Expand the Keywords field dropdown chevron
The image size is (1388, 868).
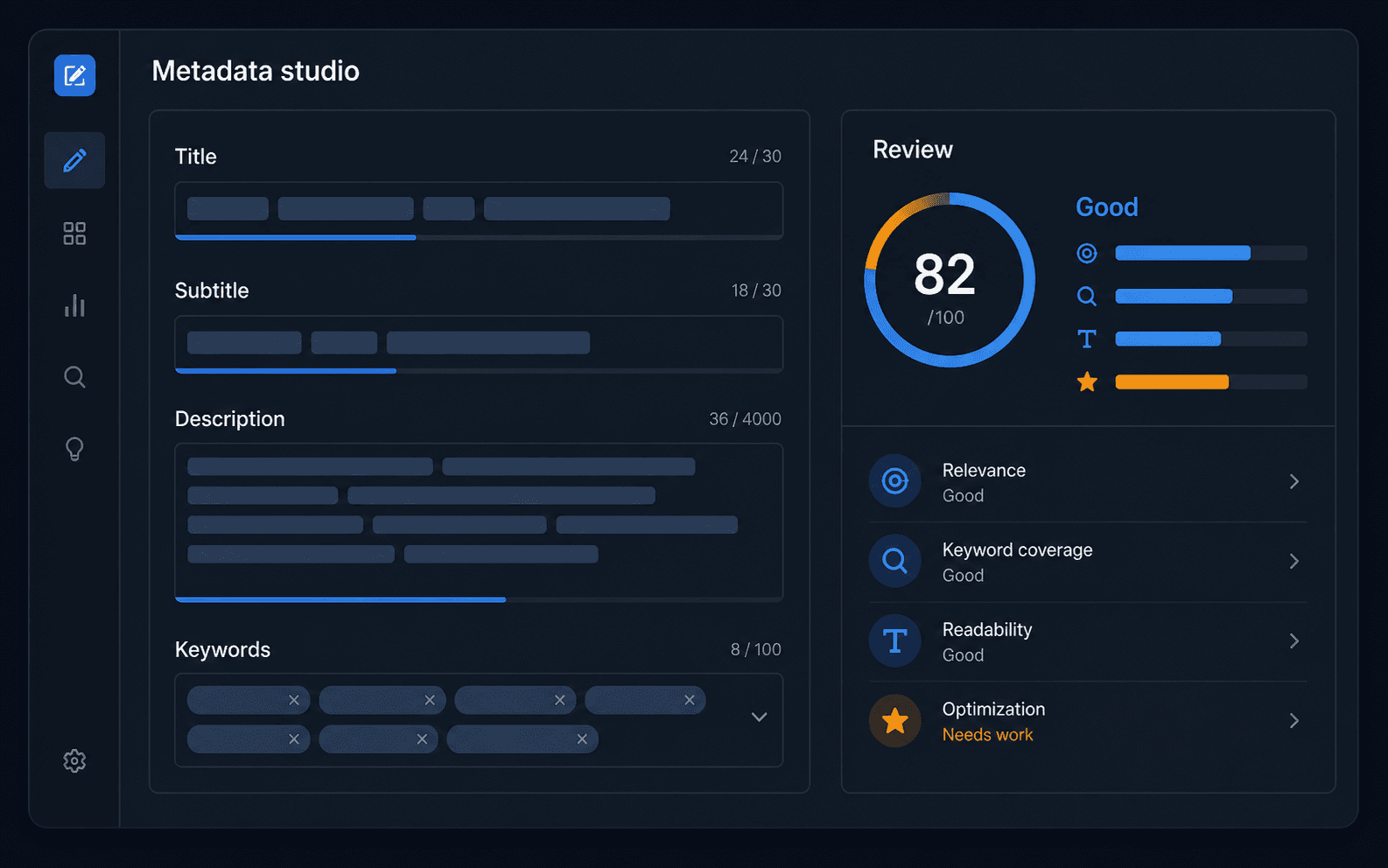pos(759,717)
